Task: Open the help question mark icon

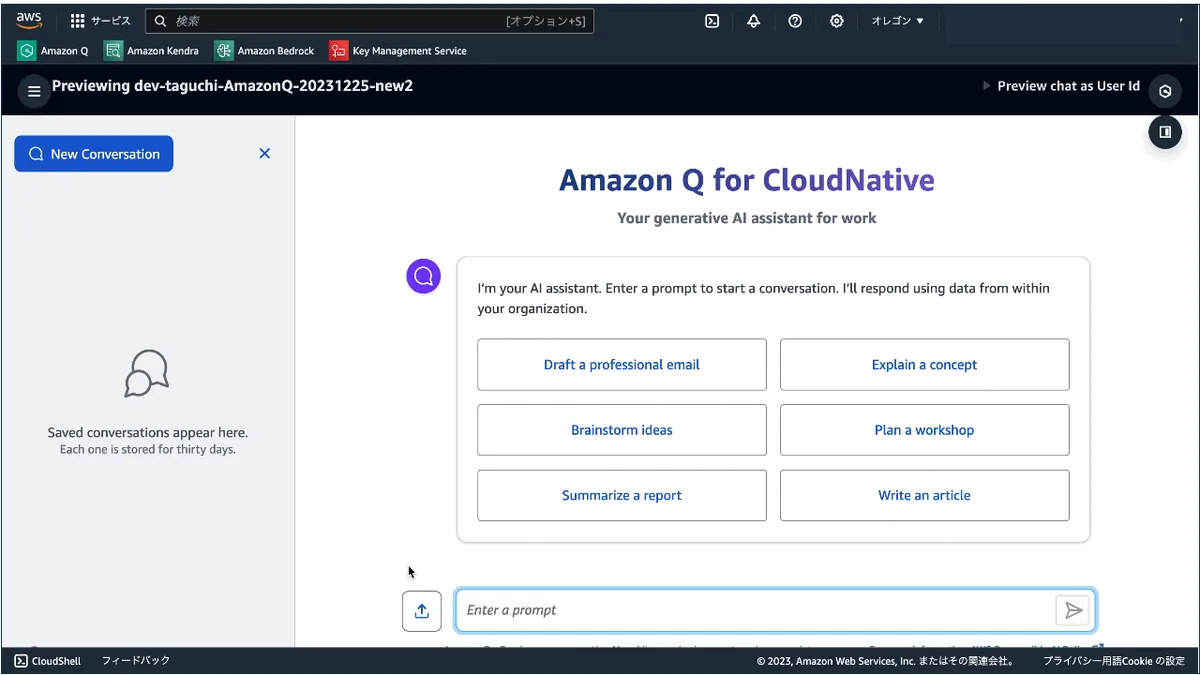Action: (795, 21)
